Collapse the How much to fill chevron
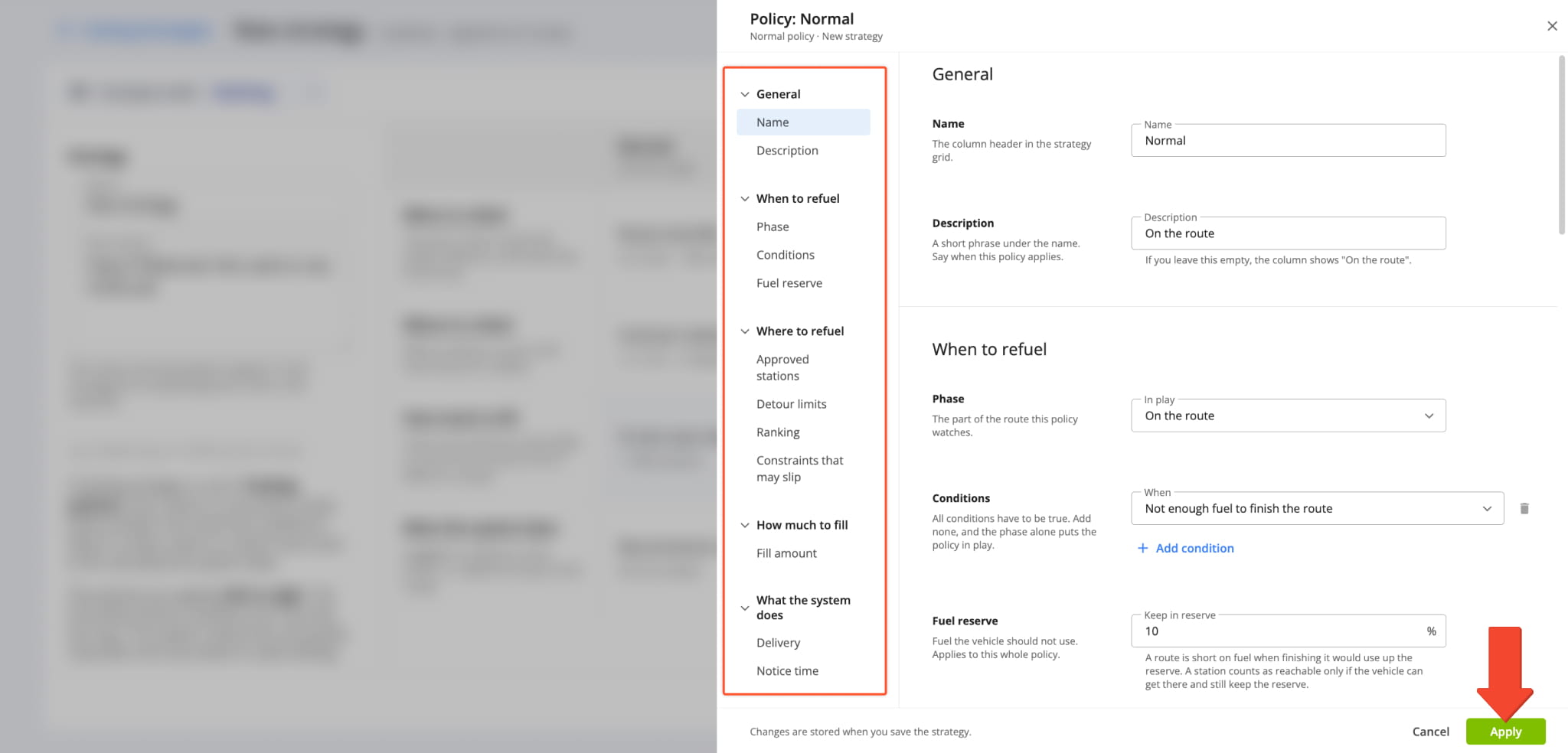This screenshot has width=1568, height=753. [x=744, y=525]
